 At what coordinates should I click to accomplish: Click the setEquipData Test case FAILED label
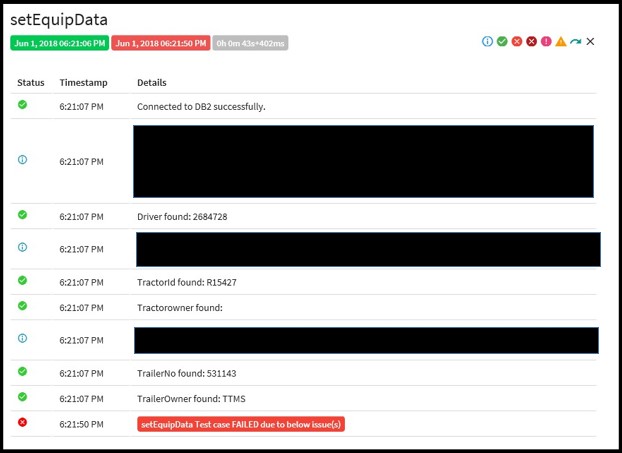(x=241, y=424)
